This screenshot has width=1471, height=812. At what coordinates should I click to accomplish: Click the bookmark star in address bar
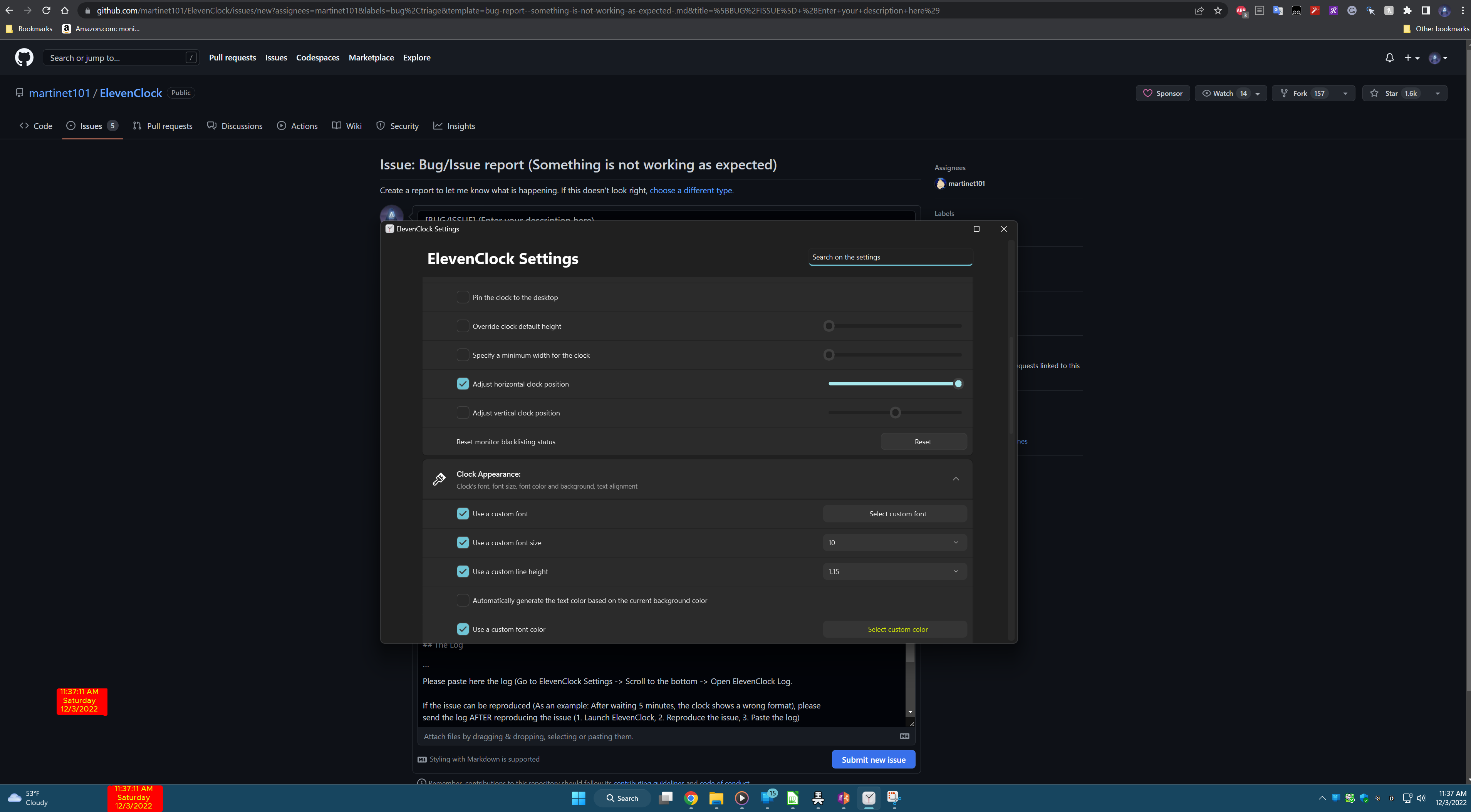pos(1218,10)
